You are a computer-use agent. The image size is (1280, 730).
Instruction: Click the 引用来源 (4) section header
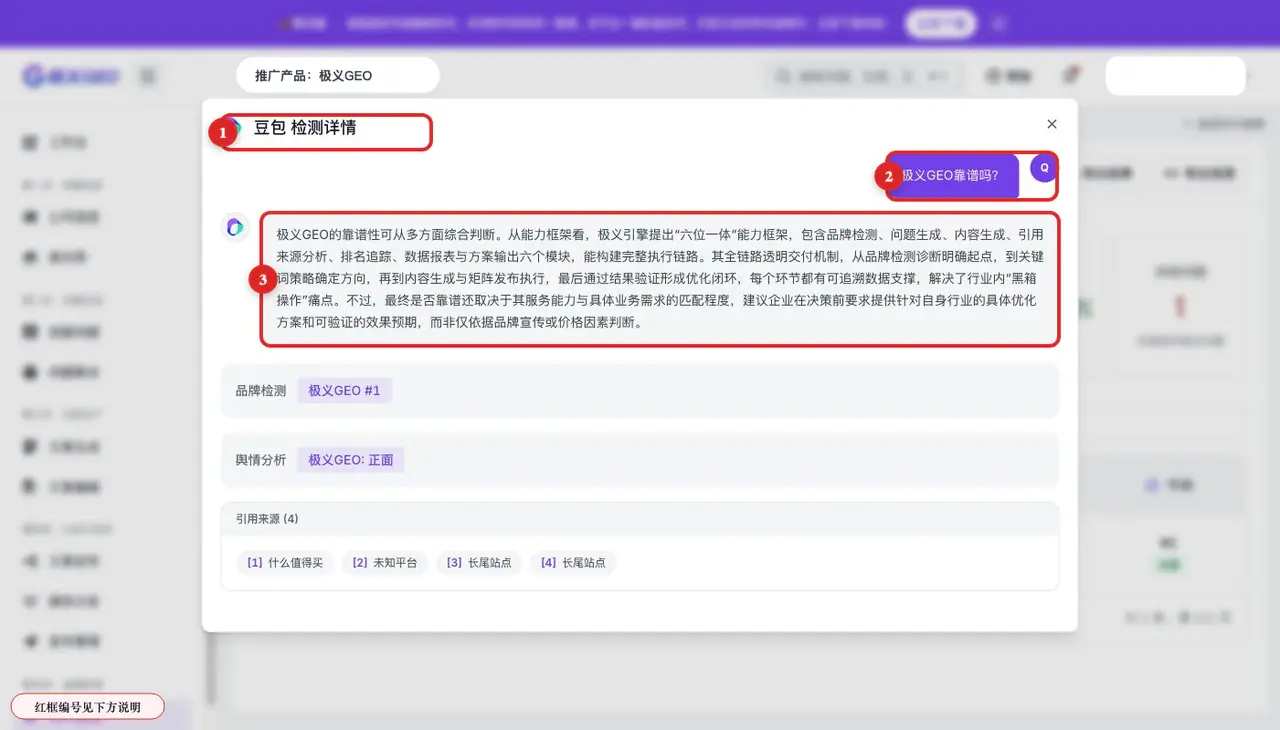point(640,519)
